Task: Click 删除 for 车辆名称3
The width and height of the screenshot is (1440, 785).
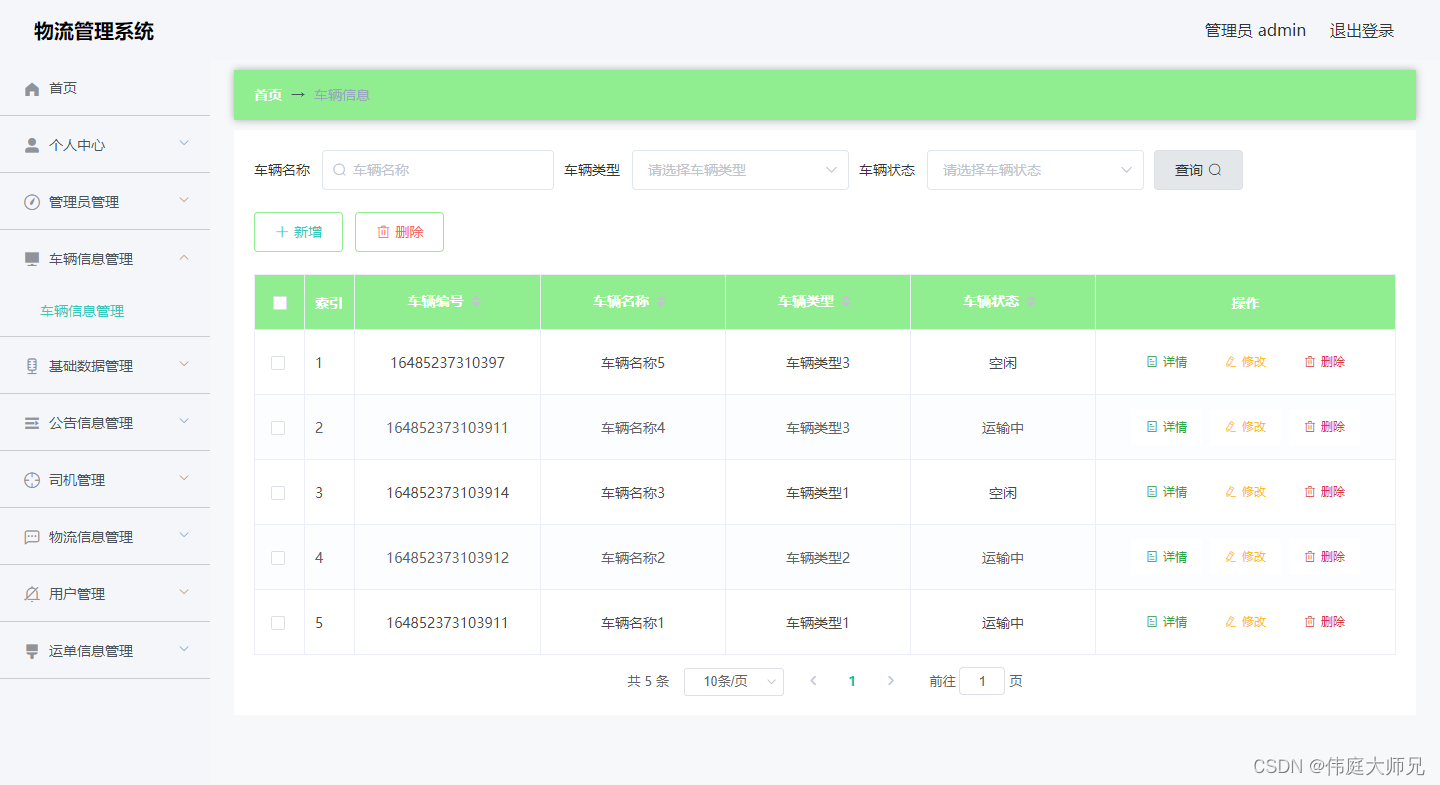Action: 1325,492
